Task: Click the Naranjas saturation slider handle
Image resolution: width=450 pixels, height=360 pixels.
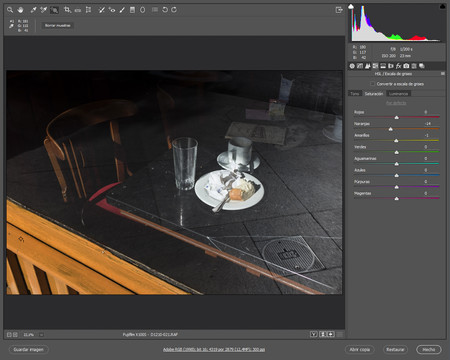Action: (x=391, y=129)
